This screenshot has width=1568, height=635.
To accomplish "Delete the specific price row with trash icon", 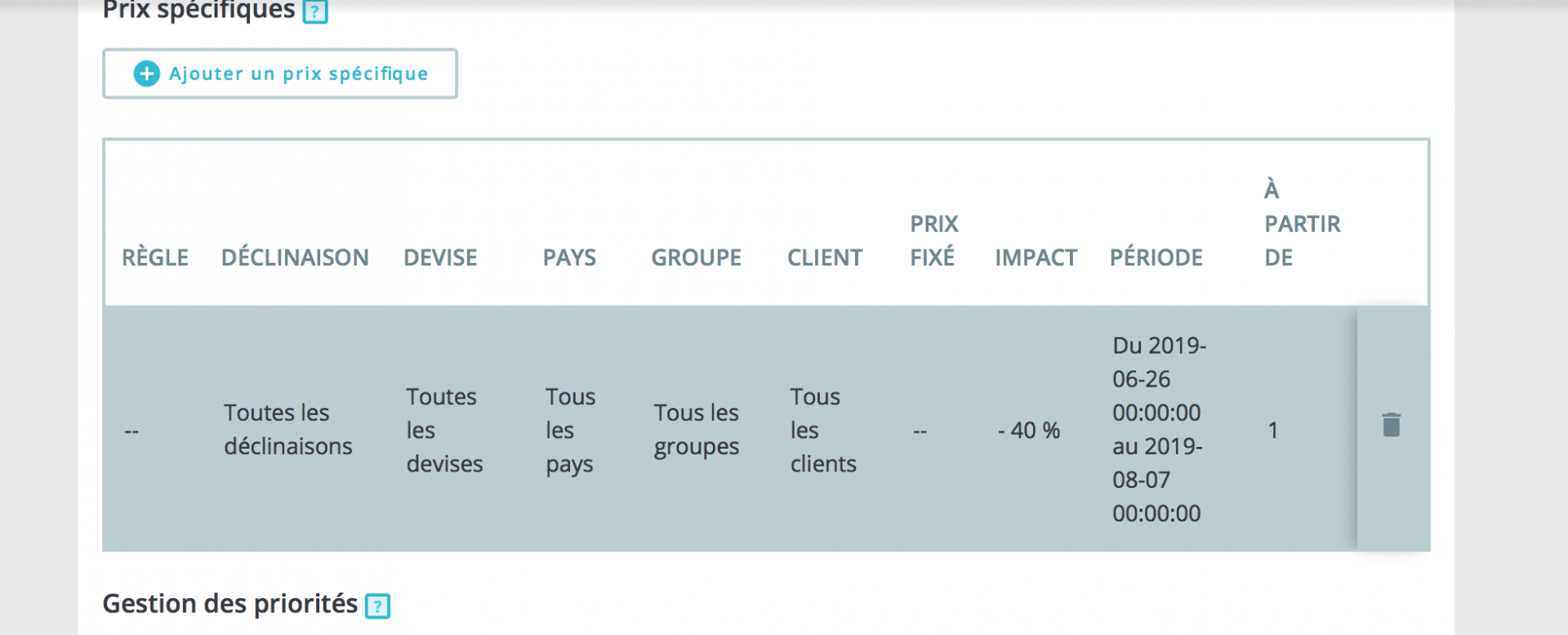I will (1392, 425).
